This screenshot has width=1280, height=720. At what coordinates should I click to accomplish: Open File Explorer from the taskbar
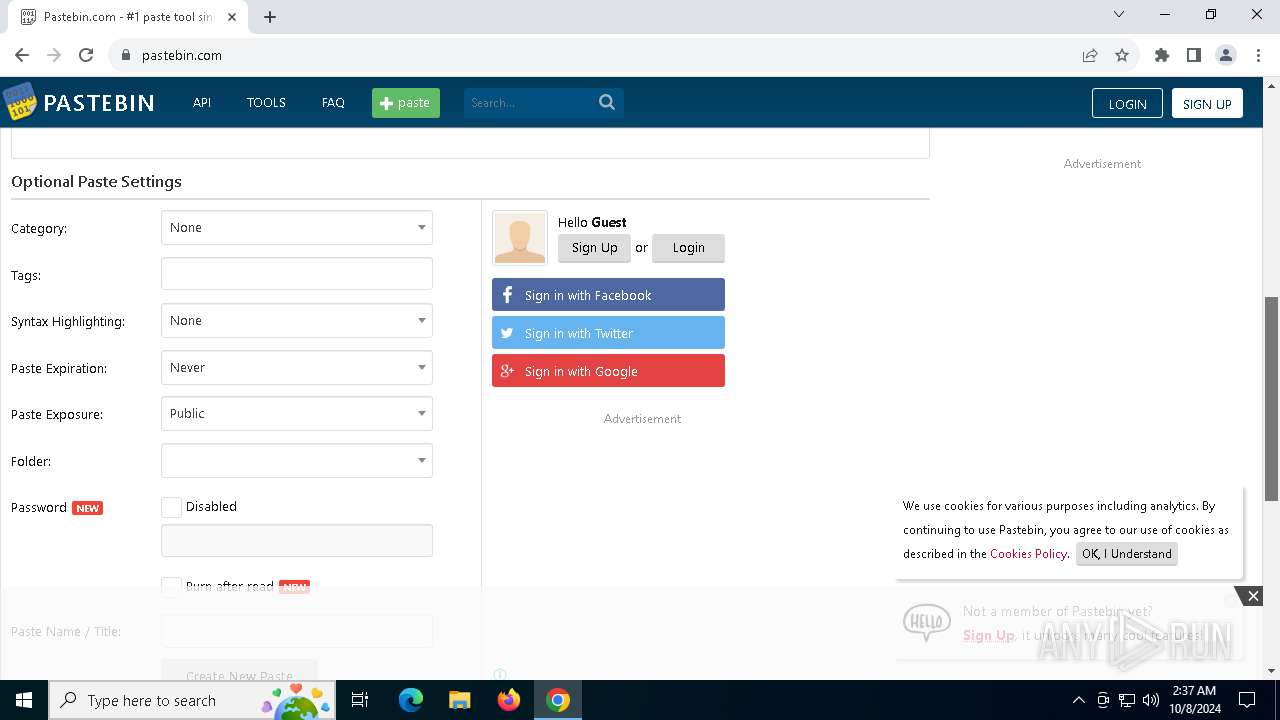tap(460, 700)
